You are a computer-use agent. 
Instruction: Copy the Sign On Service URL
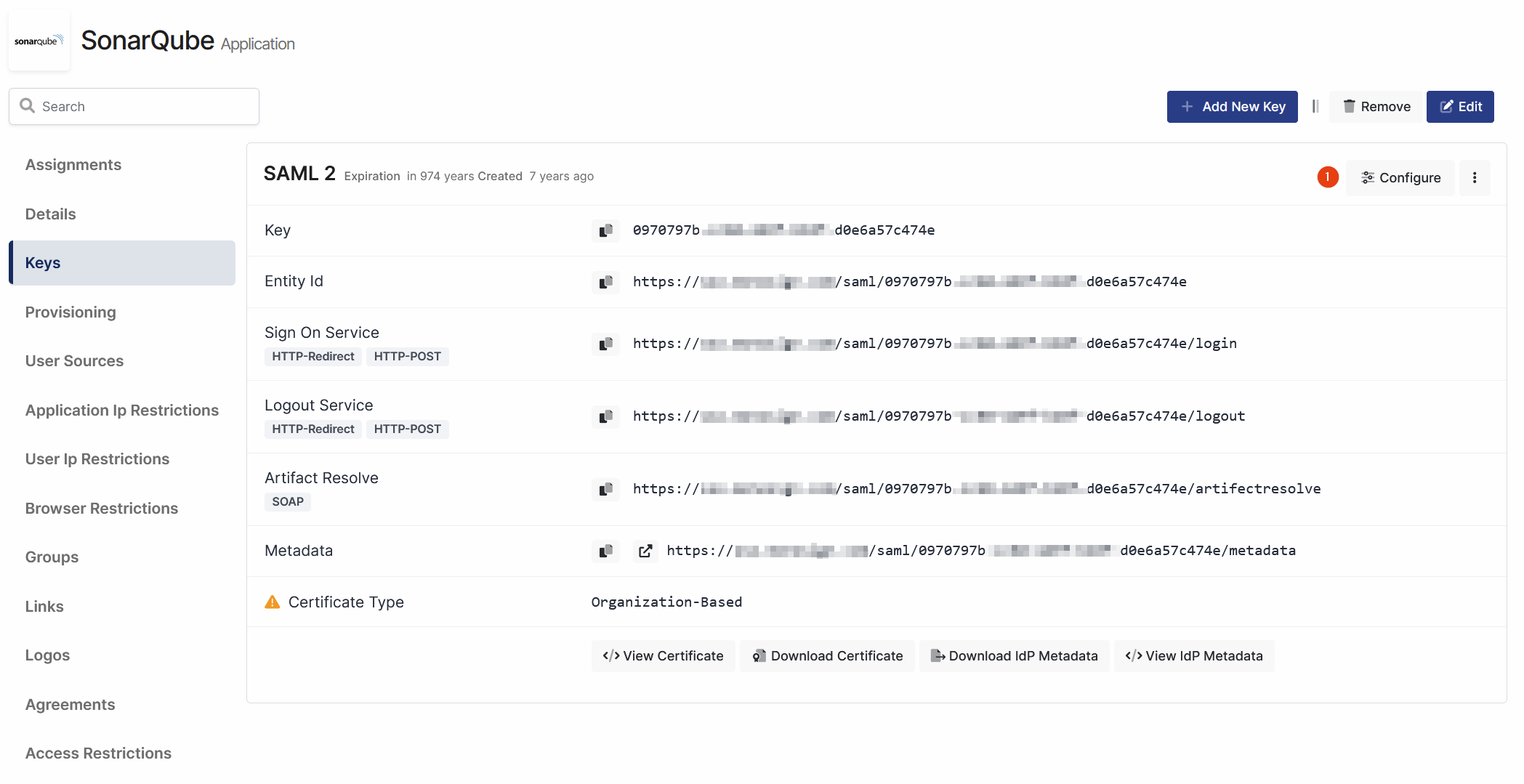605,344
